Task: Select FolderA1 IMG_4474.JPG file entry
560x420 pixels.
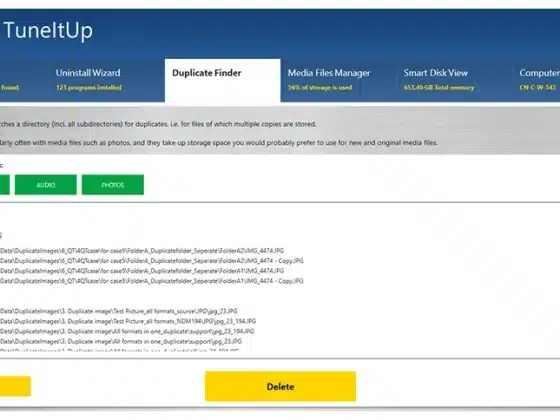Action: click(142, 271)
